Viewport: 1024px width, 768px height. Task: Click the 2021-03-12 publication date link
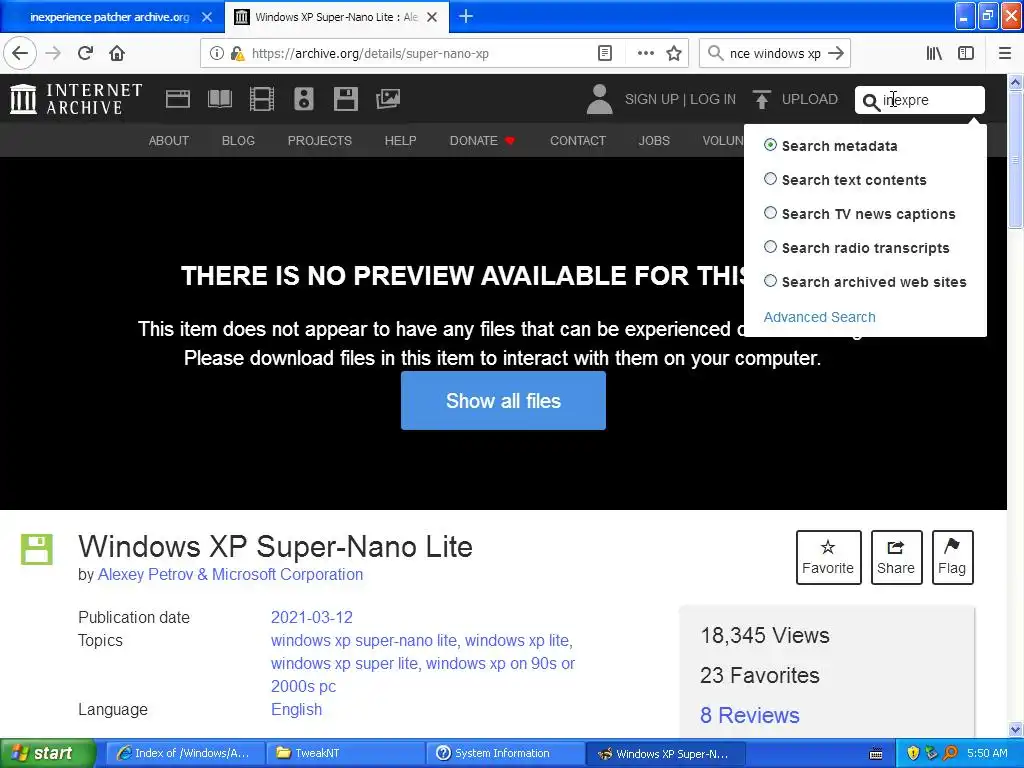[x=312, y=617]
